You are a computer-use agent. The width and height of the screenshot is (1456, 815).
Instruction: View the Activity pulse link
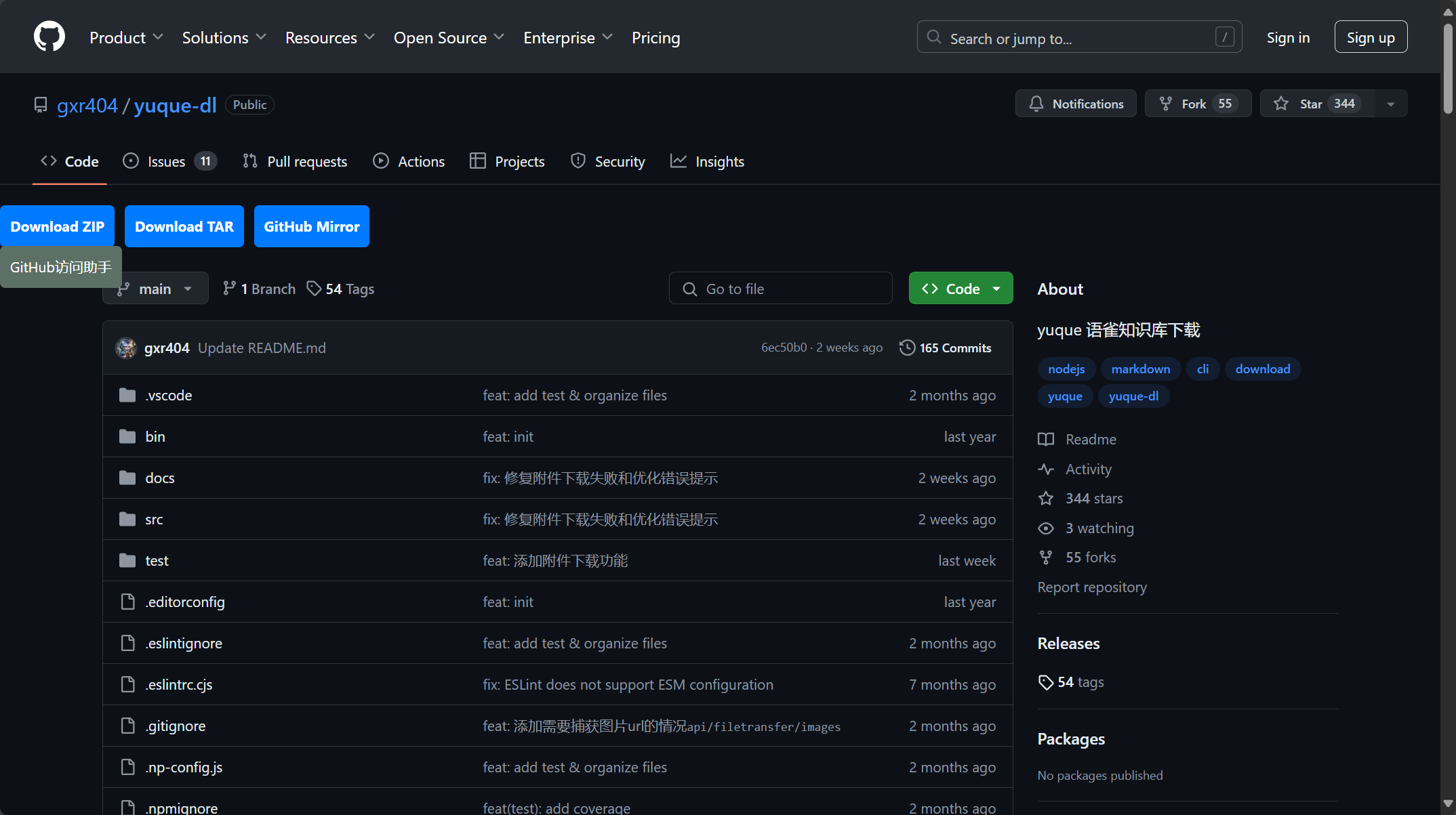[x=1088, y=469]
